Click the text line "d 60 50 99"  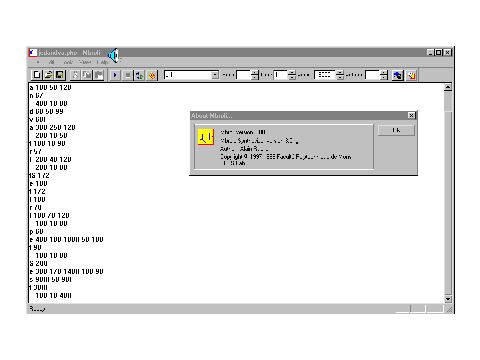click(x=46, y=111)
